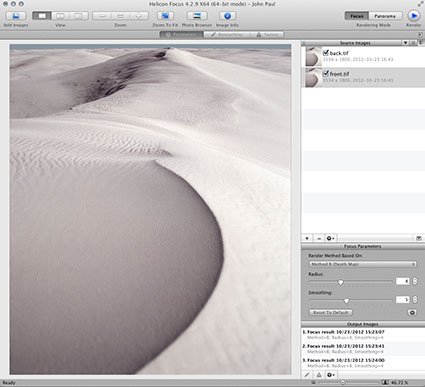This screenshot has width=425, height=387.
Task: Click the Focus Parameters panel header
Action: click(x=363, y=246)
